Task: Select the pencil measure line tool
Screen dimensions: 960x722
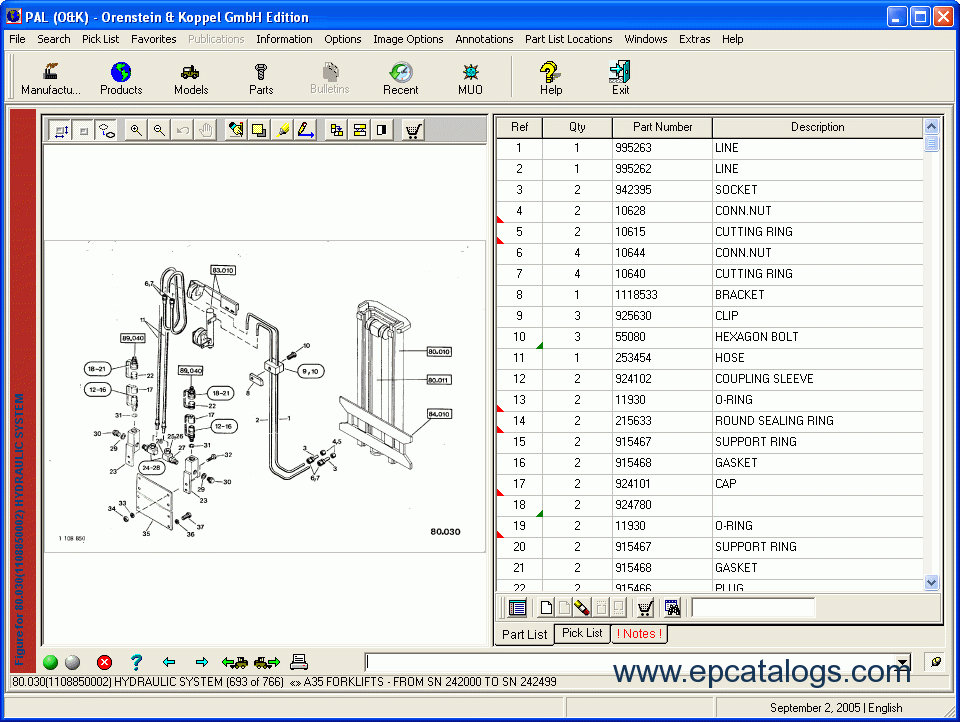Action: [306, 130]
